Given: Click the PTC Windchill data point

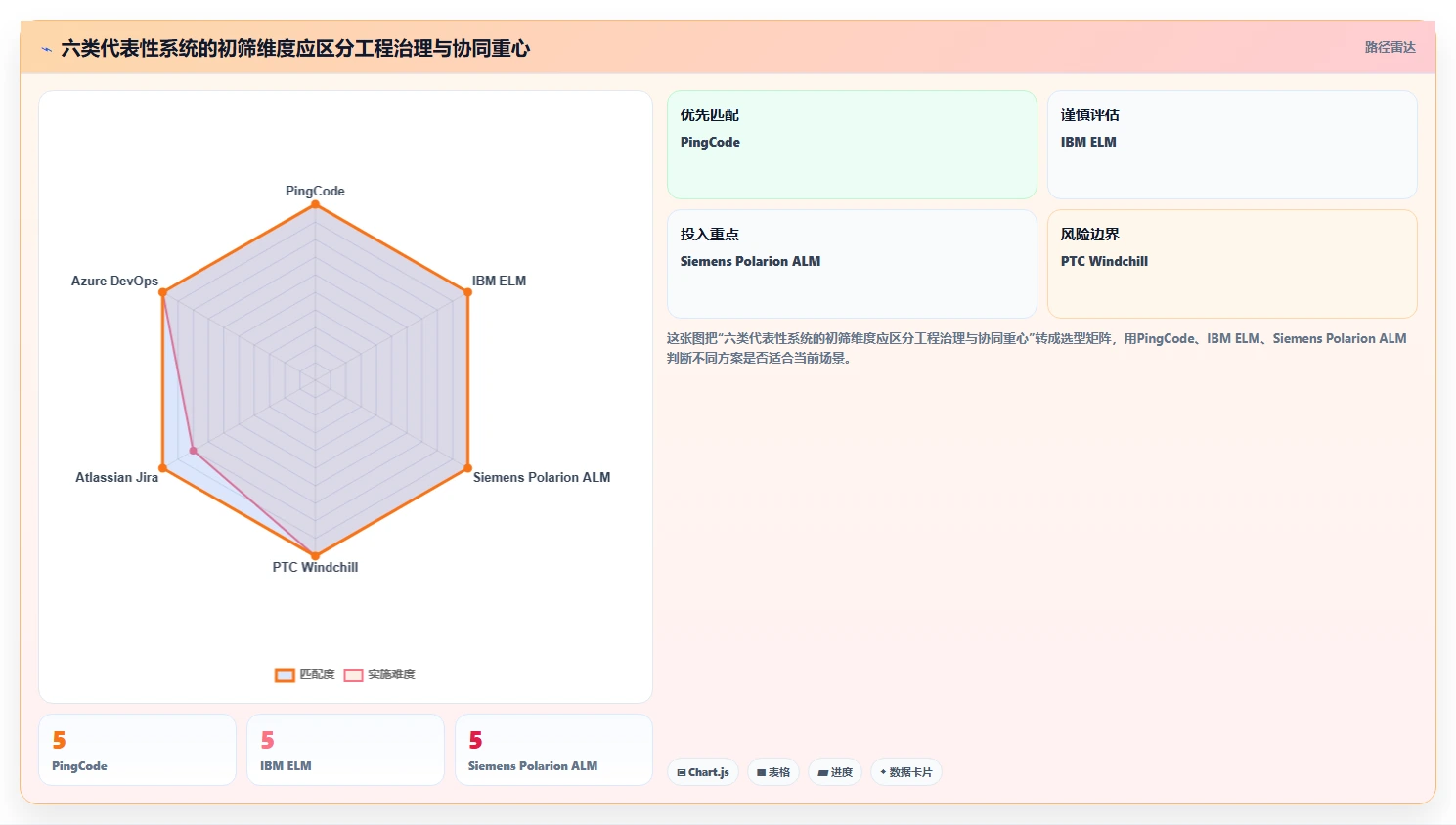Looking at the screenshot, I should click(x=315, y=556).
